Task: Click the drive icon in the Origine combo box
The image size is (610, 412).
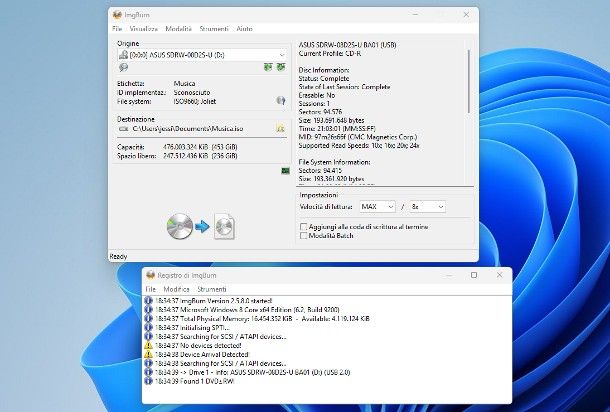Action: (x=123, y=55)
